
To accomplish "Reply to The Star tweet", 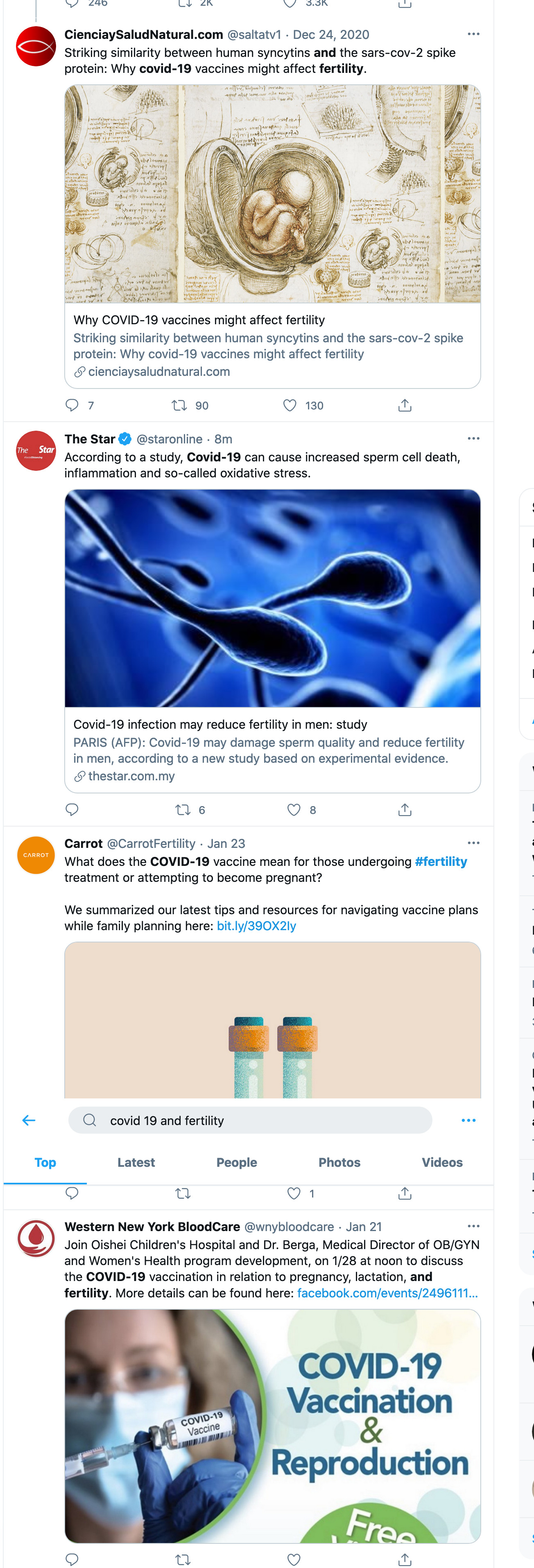I will coord(72,809).
